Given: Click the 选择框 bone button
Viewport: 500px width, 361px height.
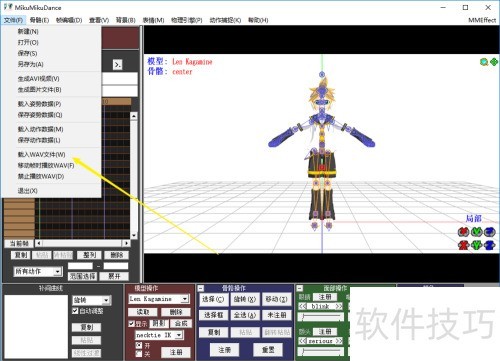Looking at the screenshot, I should point(213,315).
